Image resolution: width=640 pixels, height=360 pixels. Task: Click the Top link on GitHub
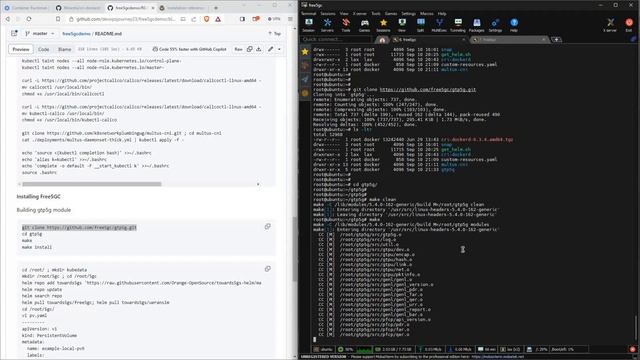point(275,33)
